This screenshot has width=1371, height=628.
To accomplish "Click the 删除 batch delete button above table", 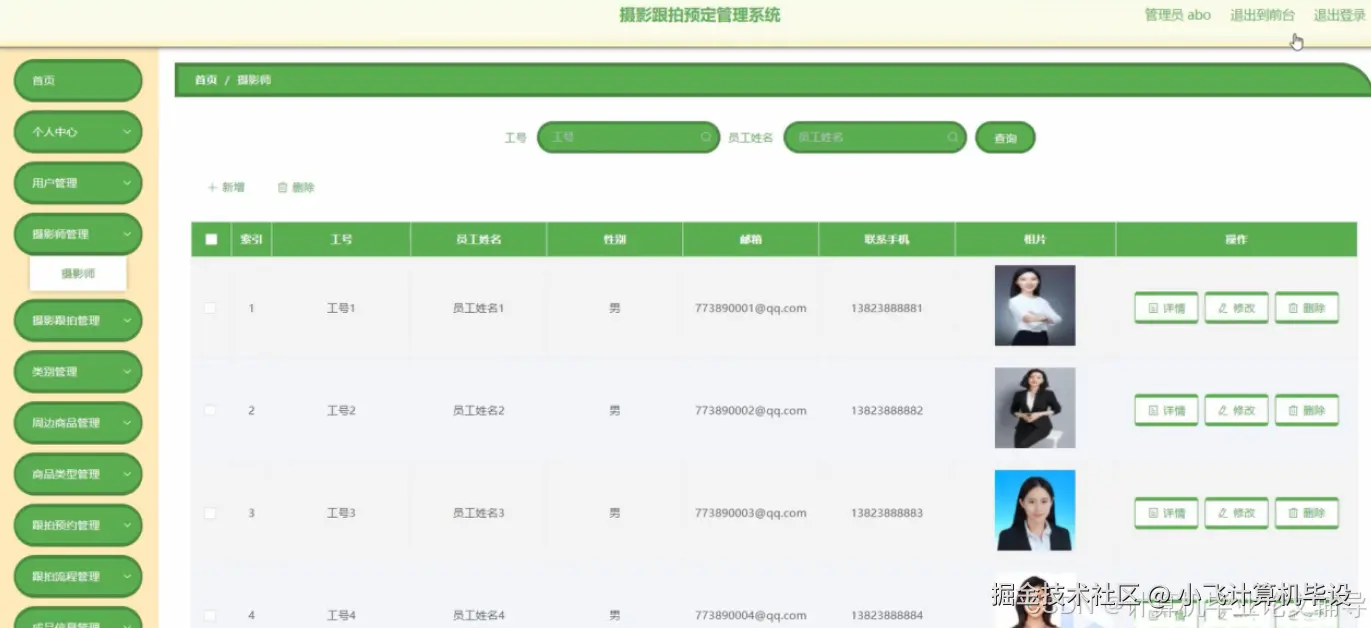I will 296,187.
